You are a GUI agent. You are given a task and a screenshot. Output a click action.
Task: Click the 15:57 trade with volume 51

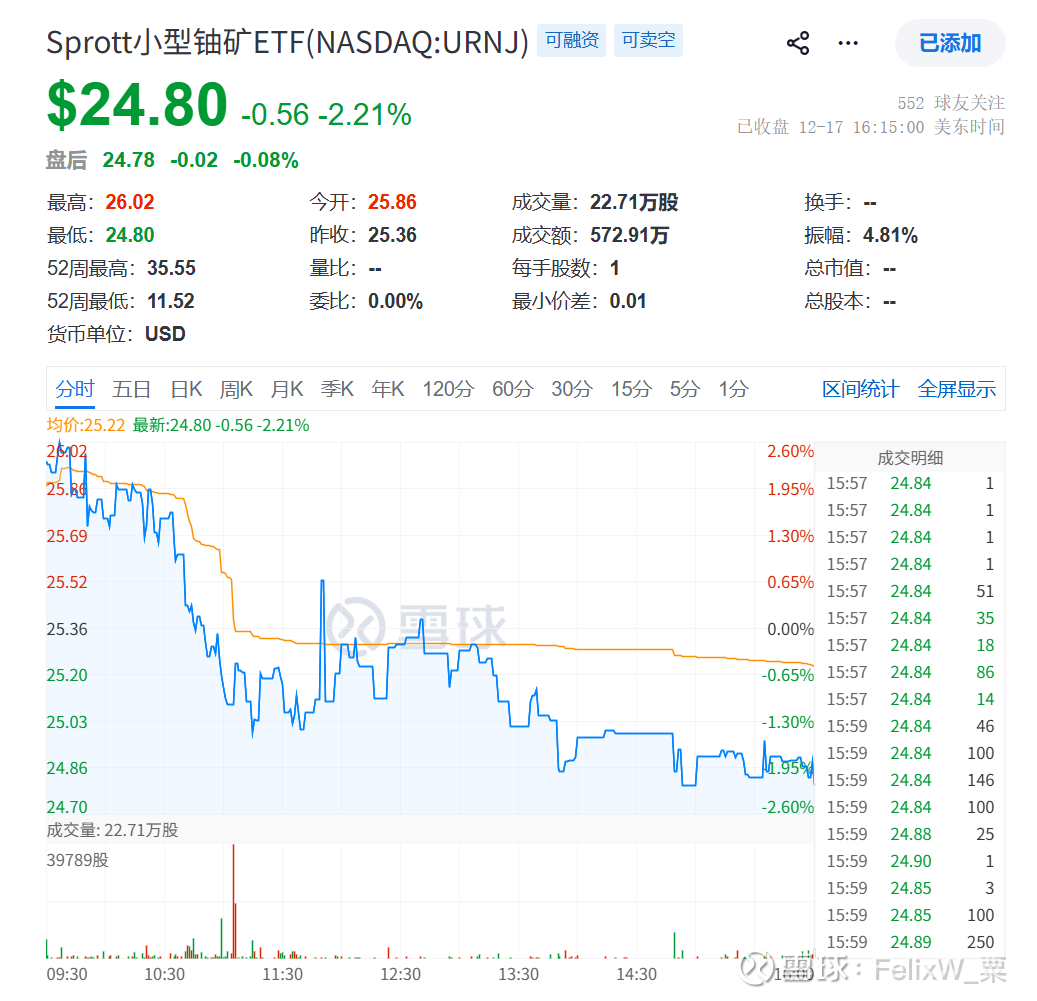click(x=910, y=591)
